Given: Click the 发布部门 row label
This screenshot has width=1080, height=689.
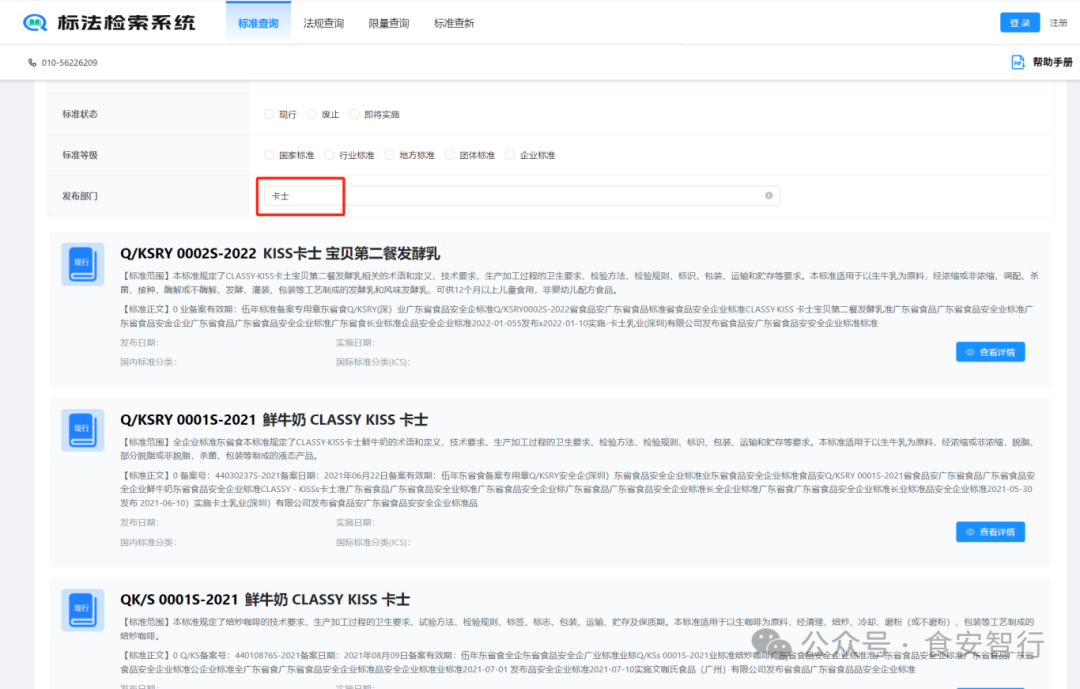Looking at the screenshot, I should point(80,196).
